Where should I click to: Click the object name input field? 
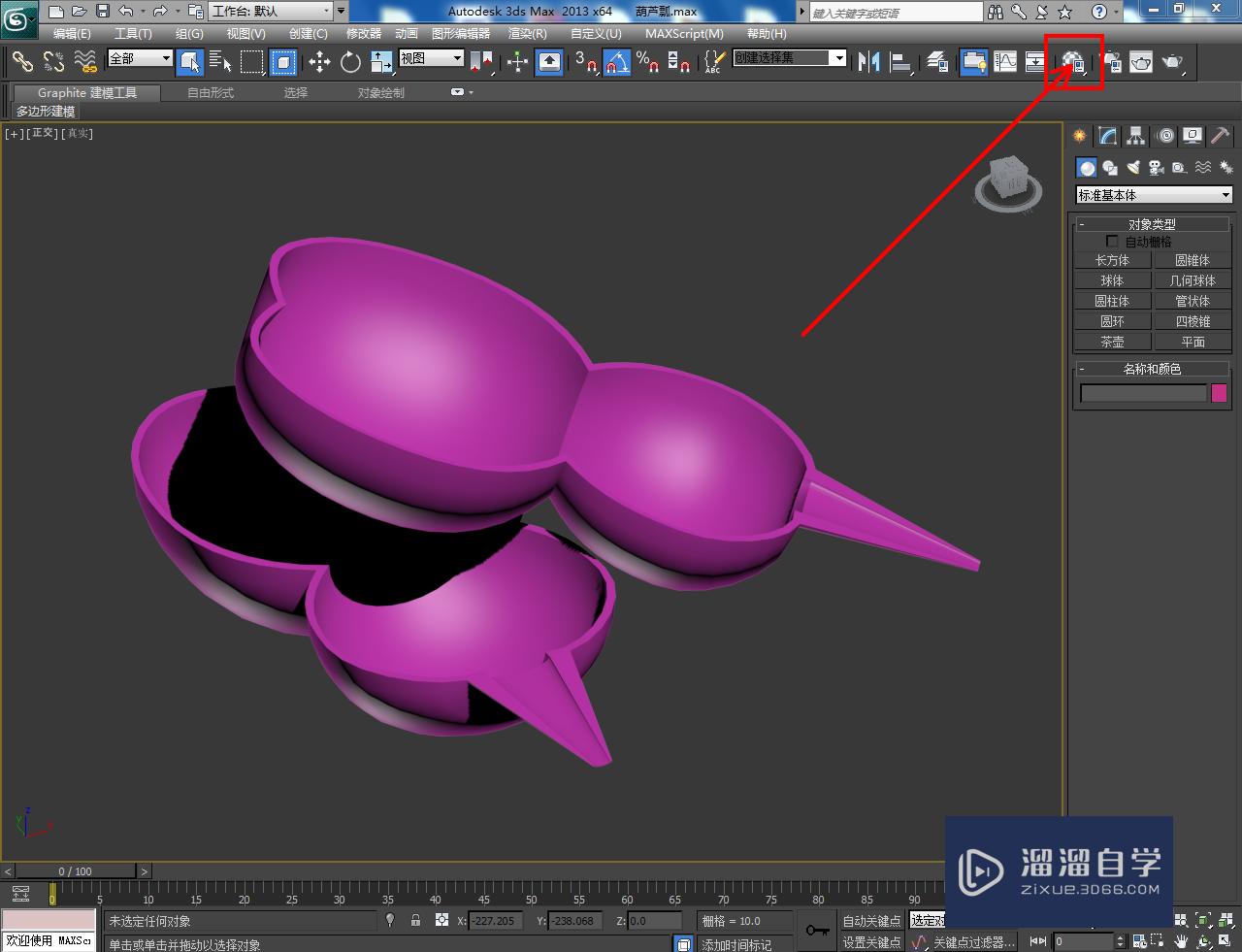pos(1143,393)
